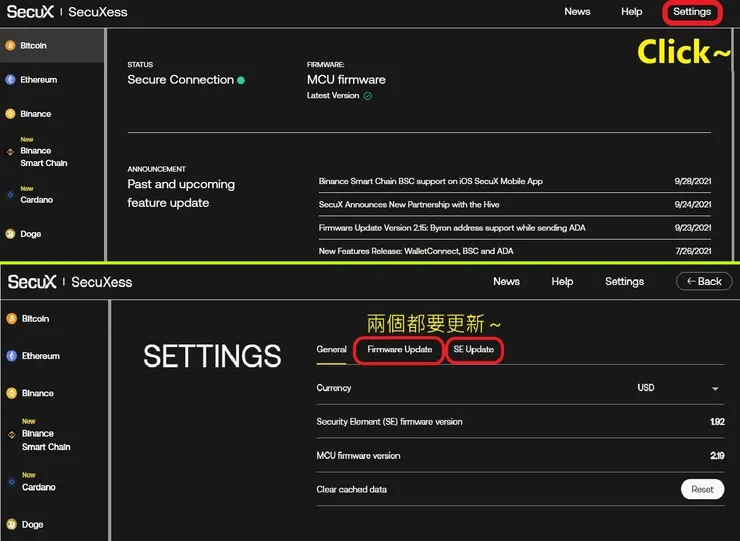Click Binance coin icon in top window sidebar
The width and height of the screenshot is (740, 541).
point(10,114)
